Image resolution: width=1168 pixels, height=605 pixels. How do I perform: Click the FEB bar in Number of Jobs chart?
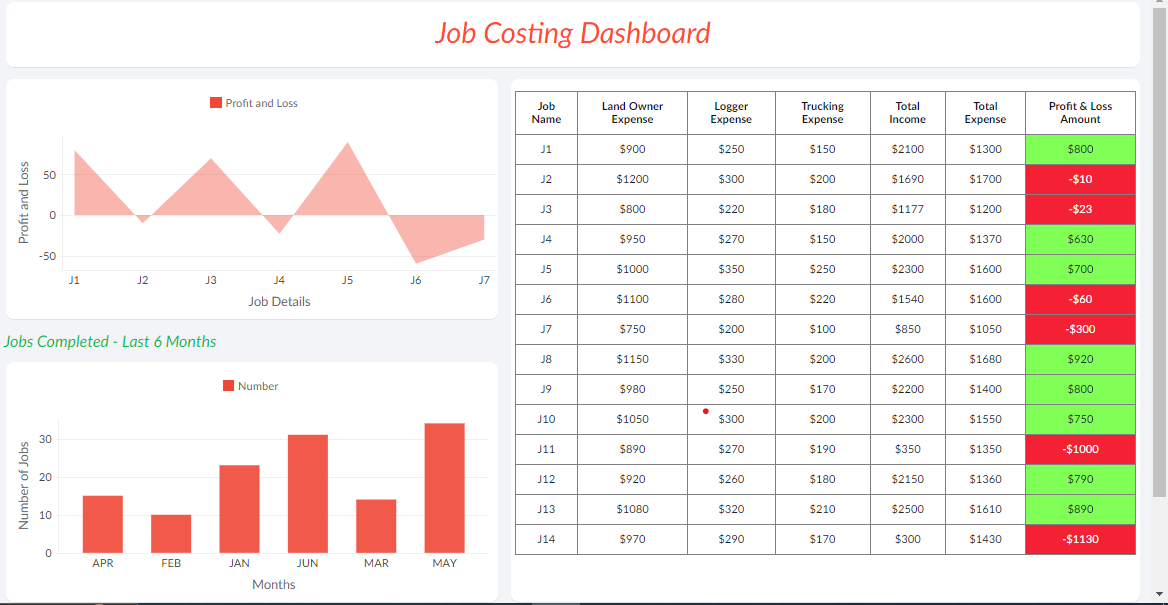point(171,534)
